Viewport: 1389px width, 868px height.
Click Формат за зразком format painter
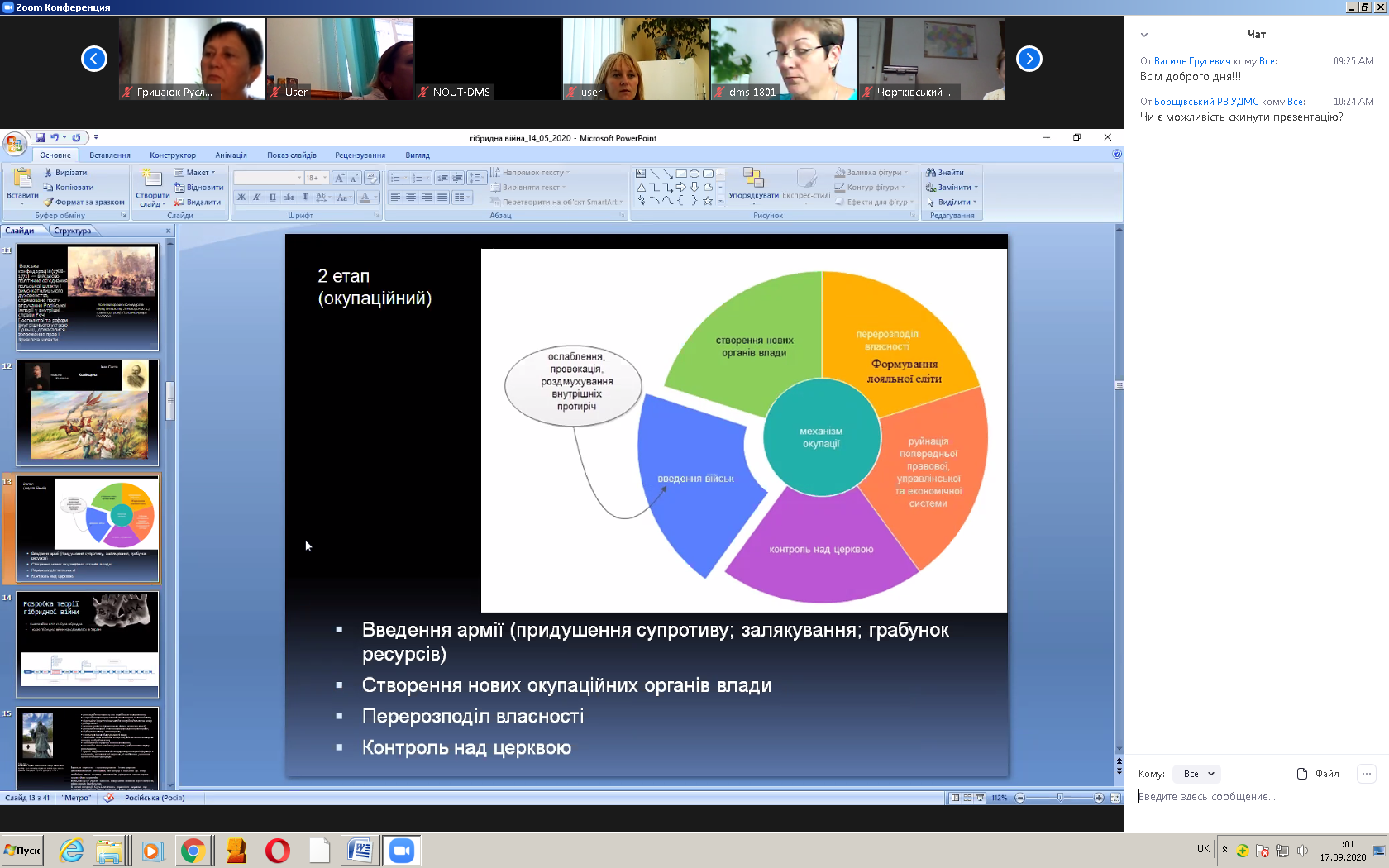pos(84,202)
